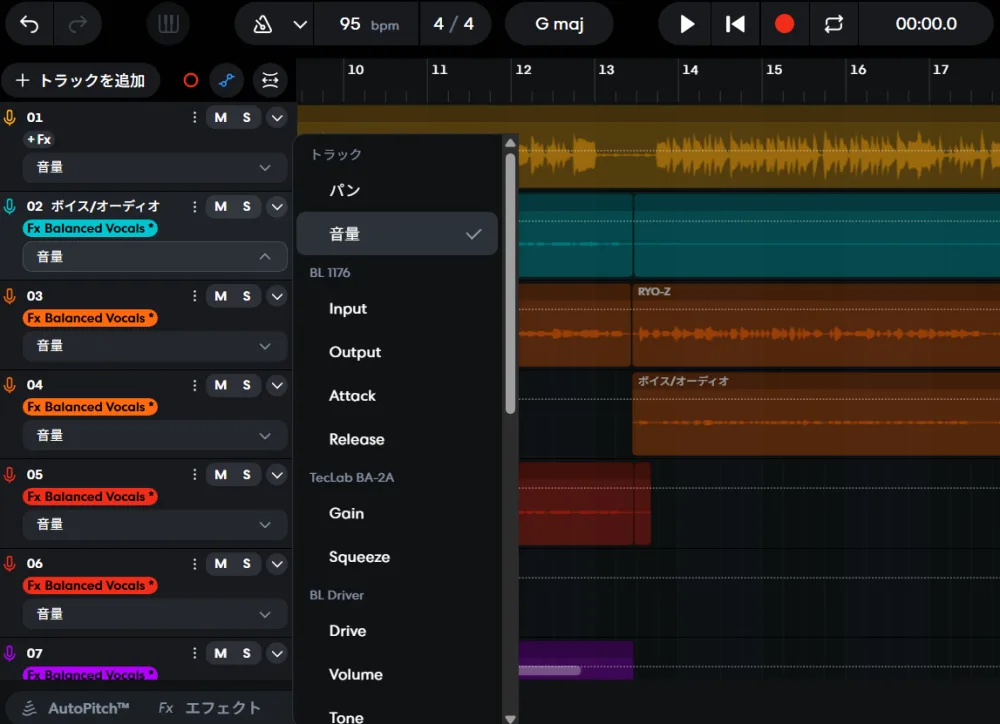
Task: Open the three-dot menu for track 05
Action: [x=195, y=475]
